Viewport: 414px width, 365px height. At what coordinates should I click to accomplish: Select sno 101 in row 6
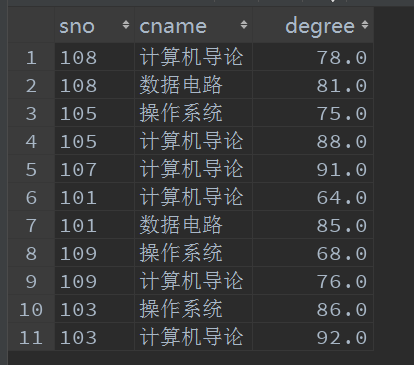click(x=94, y=197)
